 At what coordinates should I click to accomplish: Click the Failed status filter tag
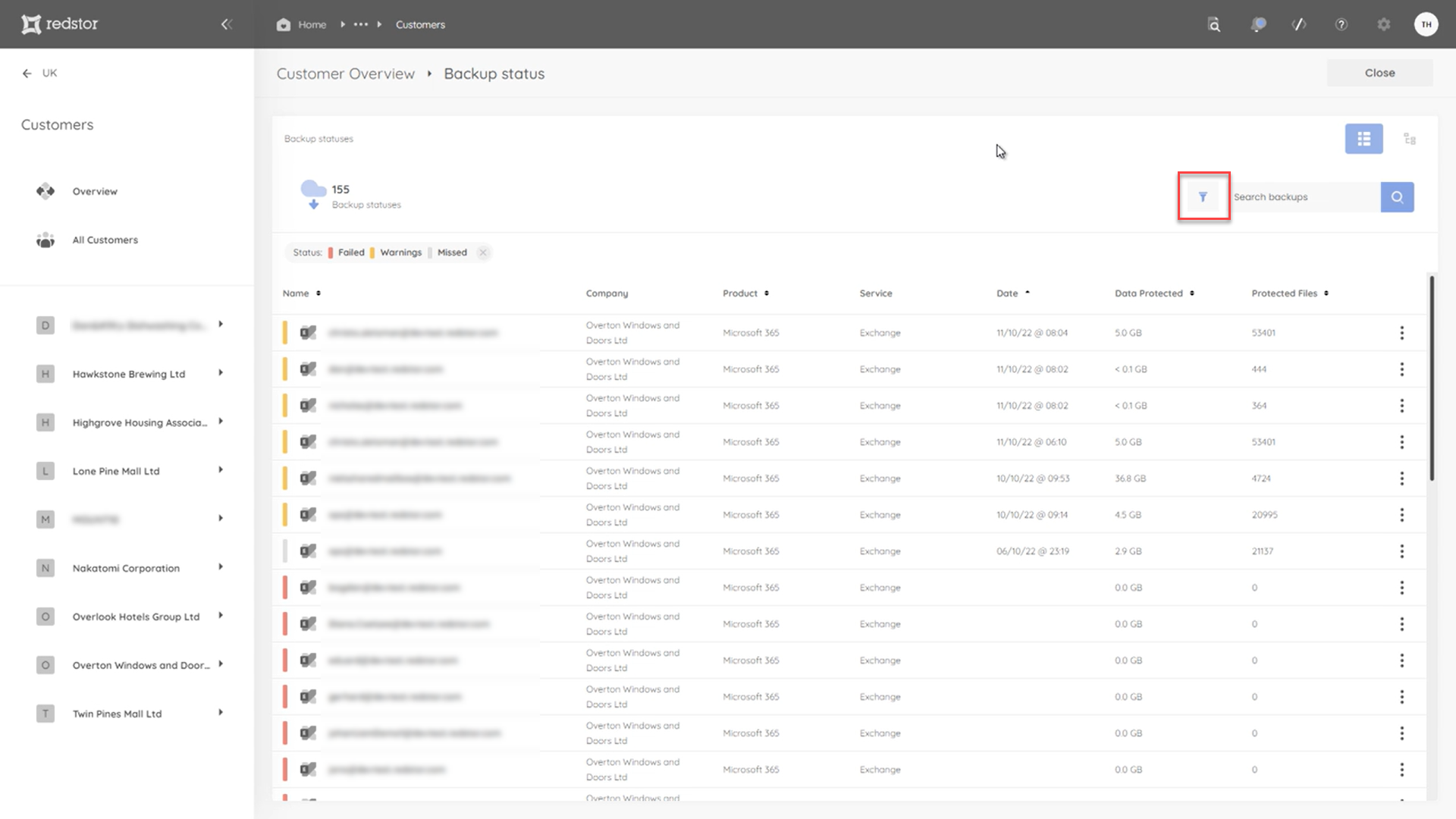[347, 253]
